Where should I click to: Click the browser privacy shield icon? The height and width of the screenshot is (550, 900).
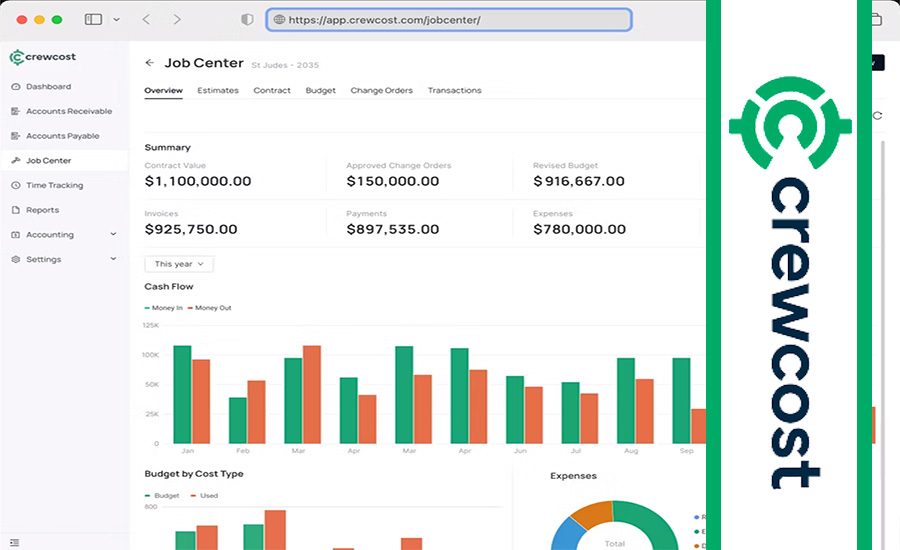[247, 19]
